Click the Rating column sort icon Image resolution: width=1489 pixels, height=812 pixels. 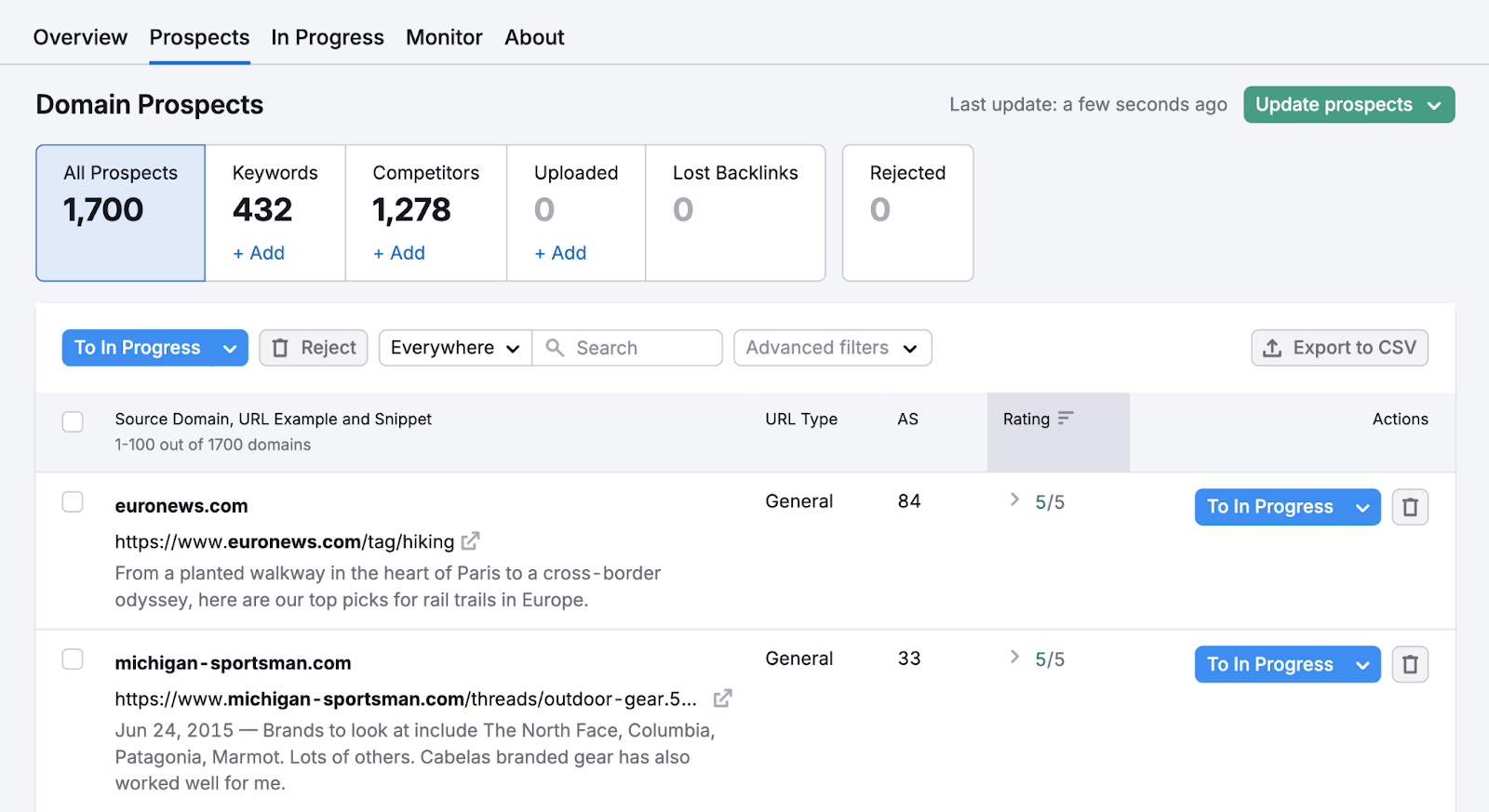coord(1066,419)
